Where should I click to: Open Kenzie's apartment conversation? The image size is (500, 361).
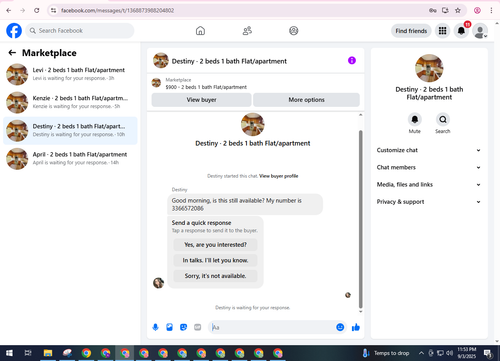click(70, 102)
